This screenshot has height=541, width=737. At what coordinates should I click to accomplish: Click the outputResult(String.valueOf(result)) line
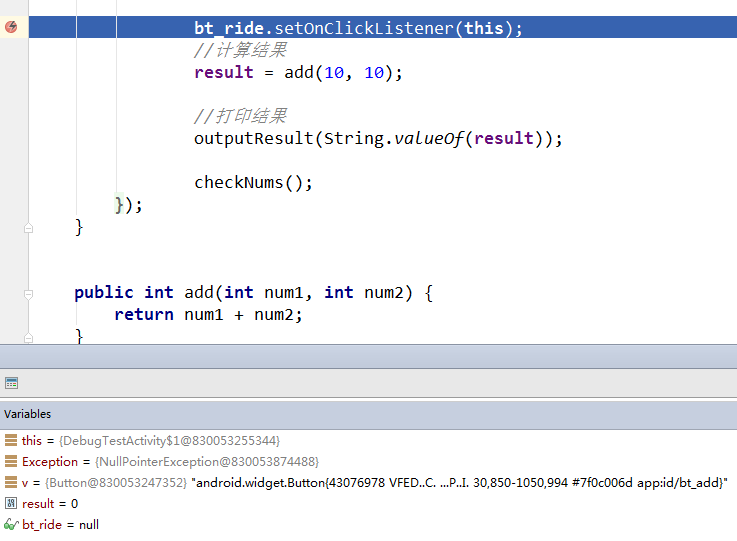tap(378, 139)
